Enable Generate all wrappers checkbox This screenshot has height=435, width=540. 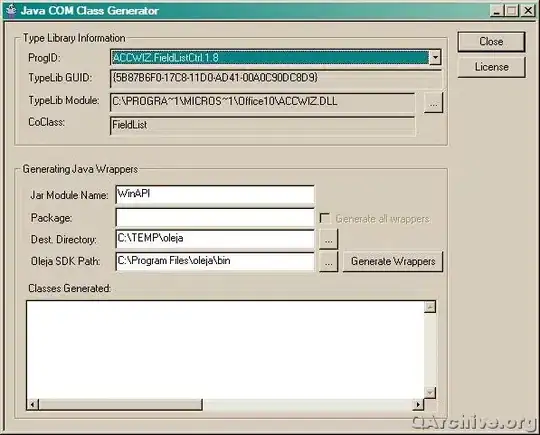coord(325,218)
